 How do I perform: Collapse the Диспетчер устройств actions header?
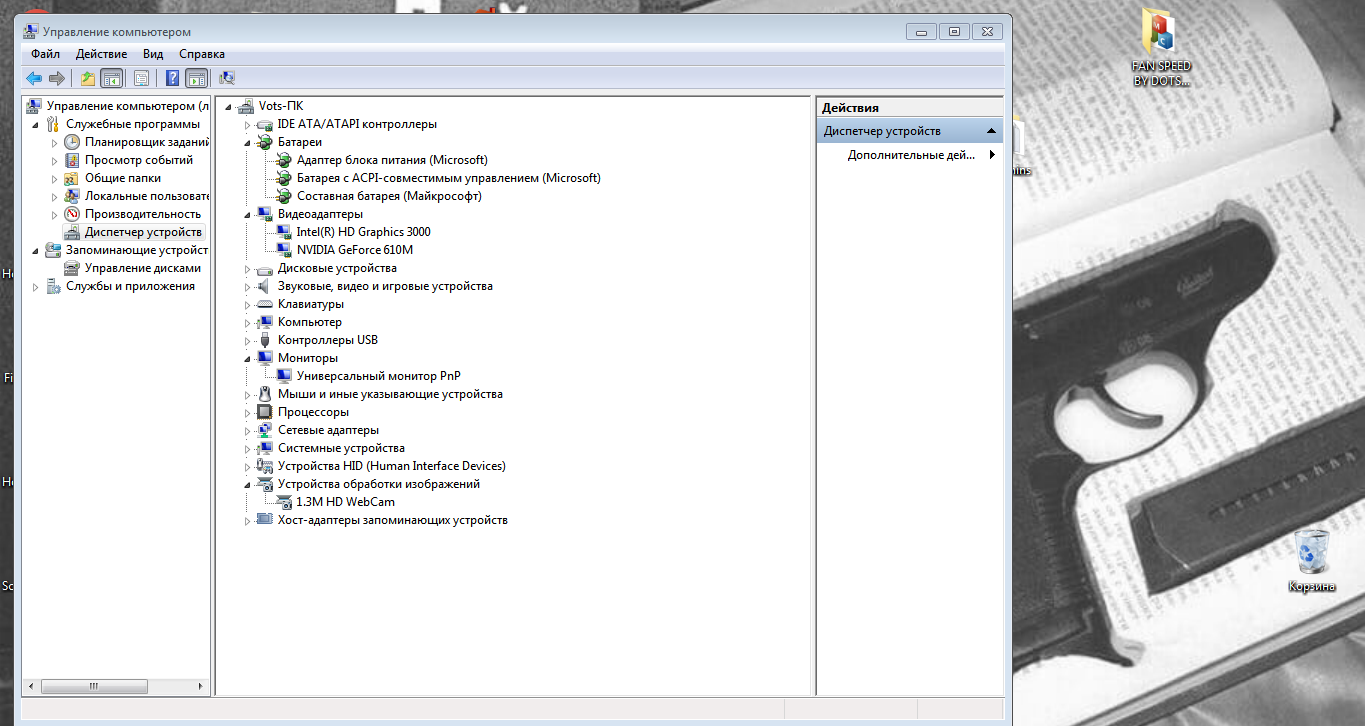tap(990, 131)
